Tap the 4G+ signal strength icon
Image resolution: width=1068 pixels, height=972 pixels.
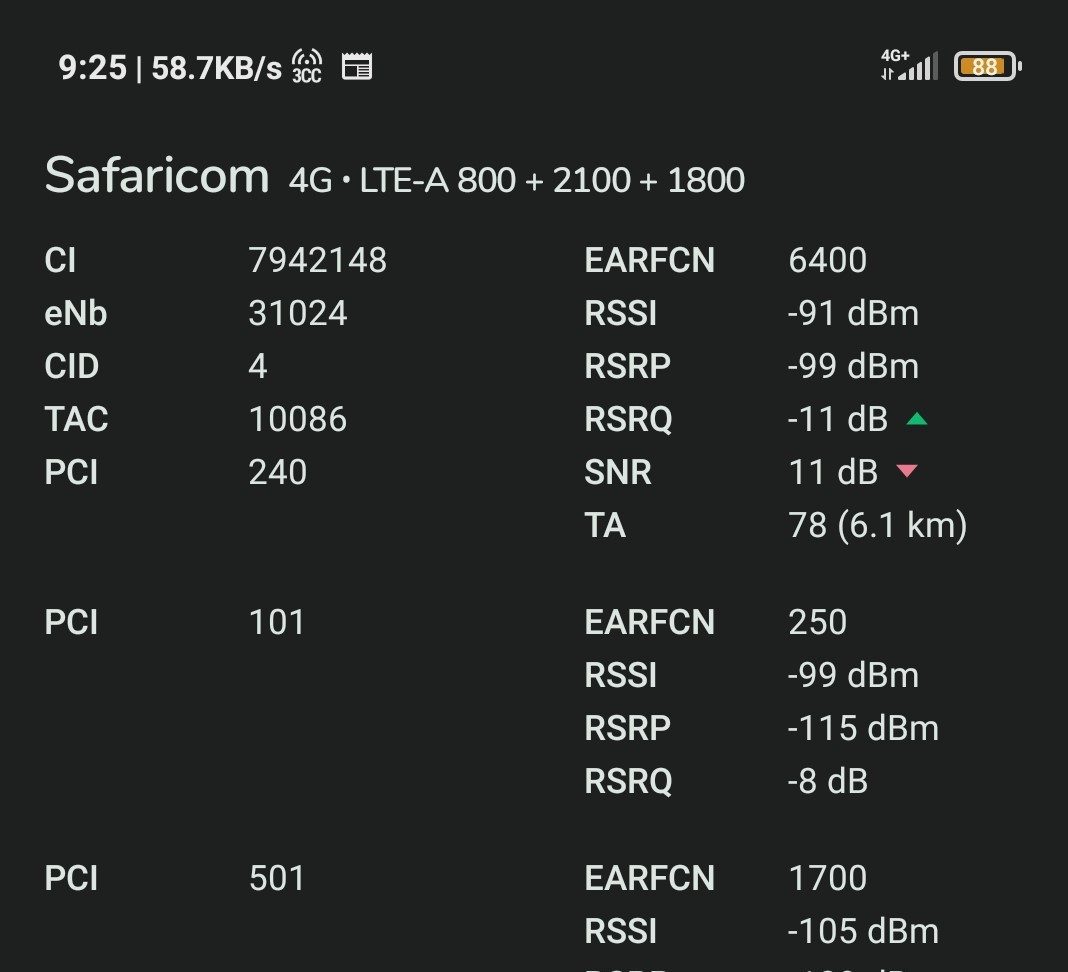point(909,65)
